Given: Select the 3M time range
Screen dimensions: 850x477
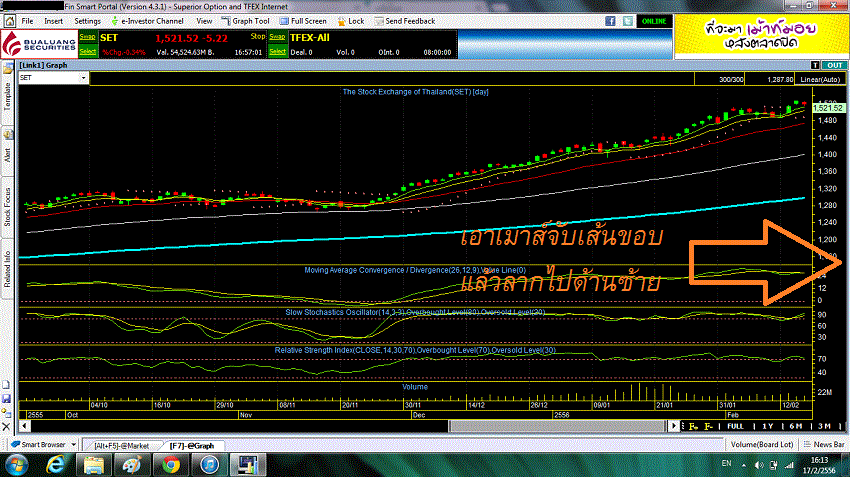Looking at the screenshot, I should [x=824, y=427].
